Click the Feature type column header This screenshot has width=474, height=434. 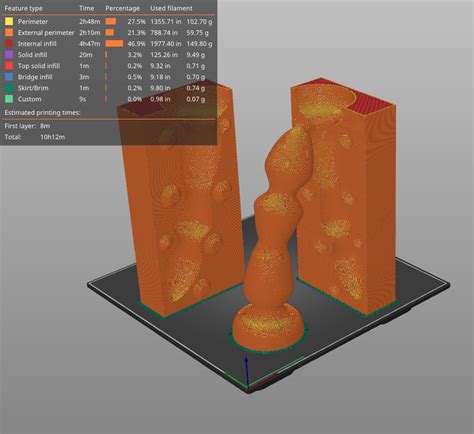tap(23, 8)
